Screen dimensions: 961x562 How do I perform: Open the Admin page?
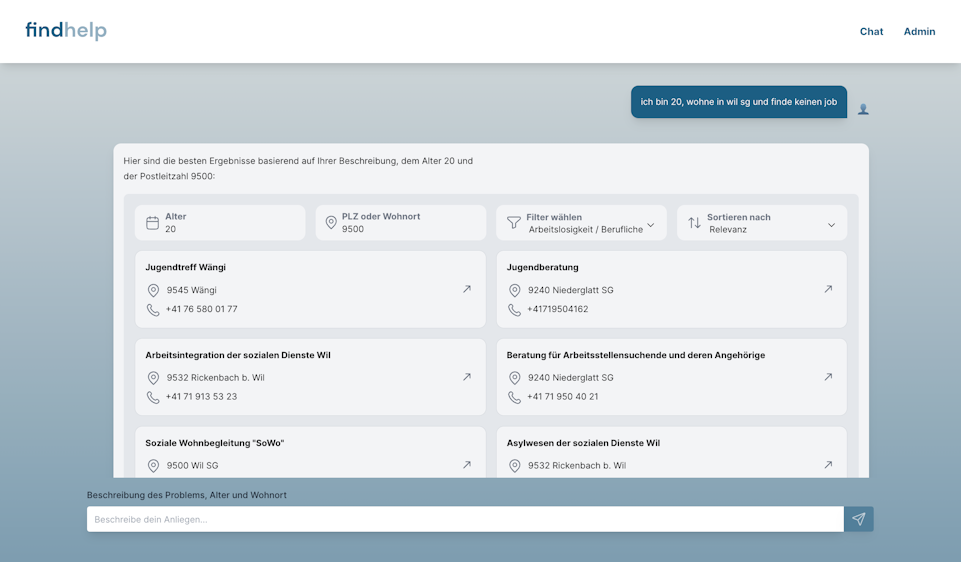coord(919,31)
